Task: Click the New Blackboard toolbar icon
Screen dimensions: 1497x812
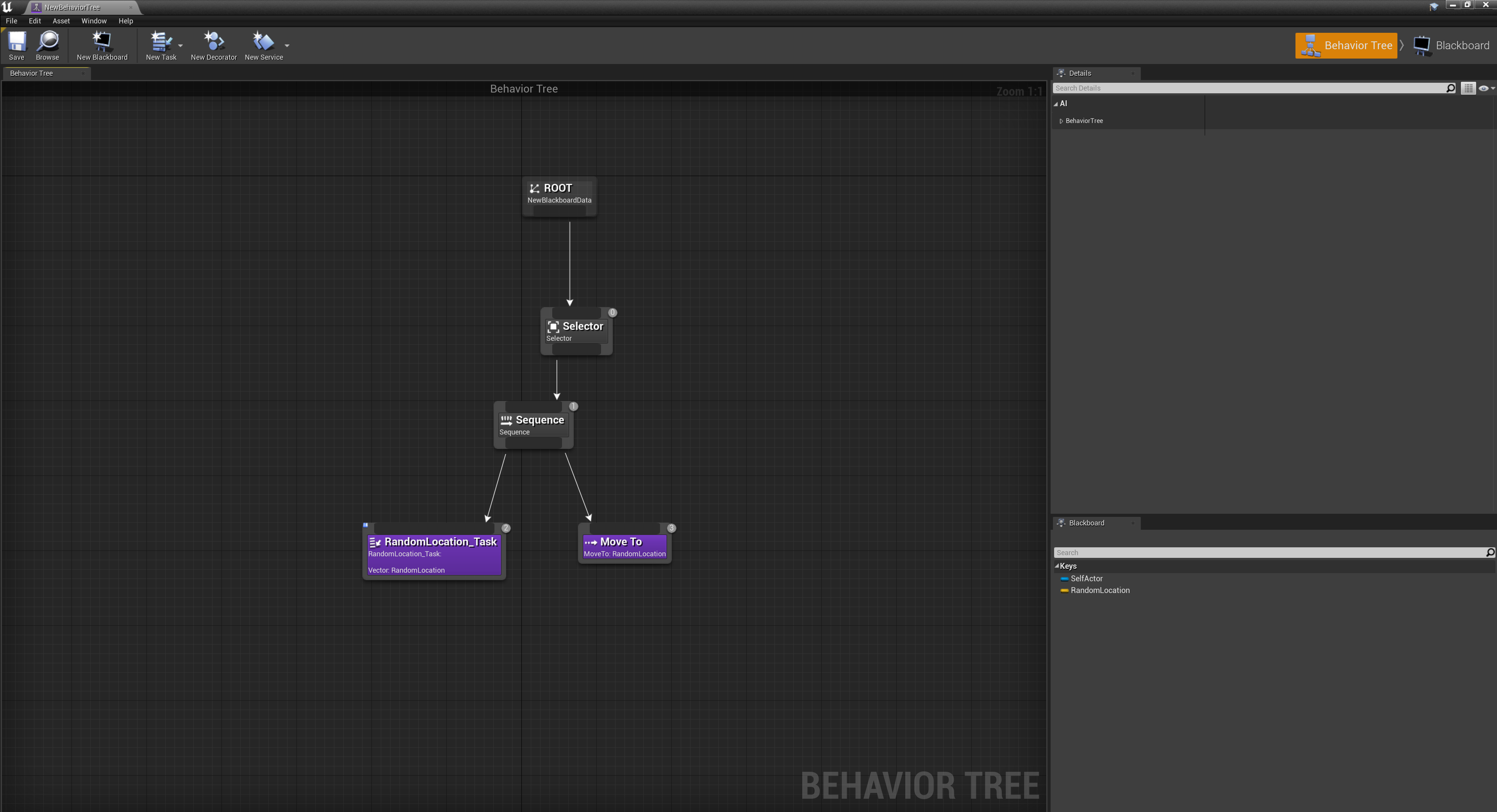Action: (x=101, y=44)
